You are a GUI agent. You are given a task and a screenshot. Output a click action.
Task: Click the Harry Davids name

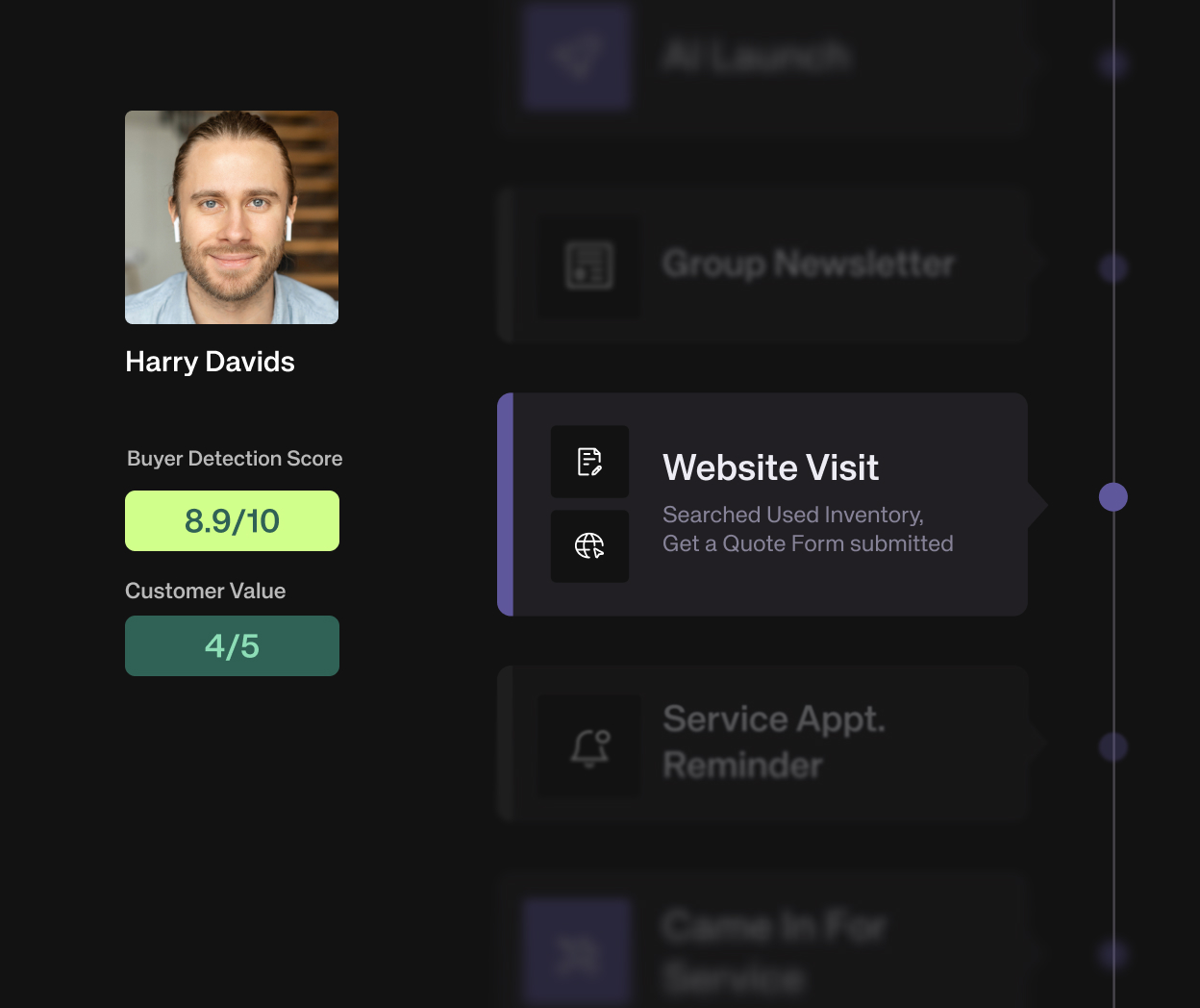click(x=210, y=362)
